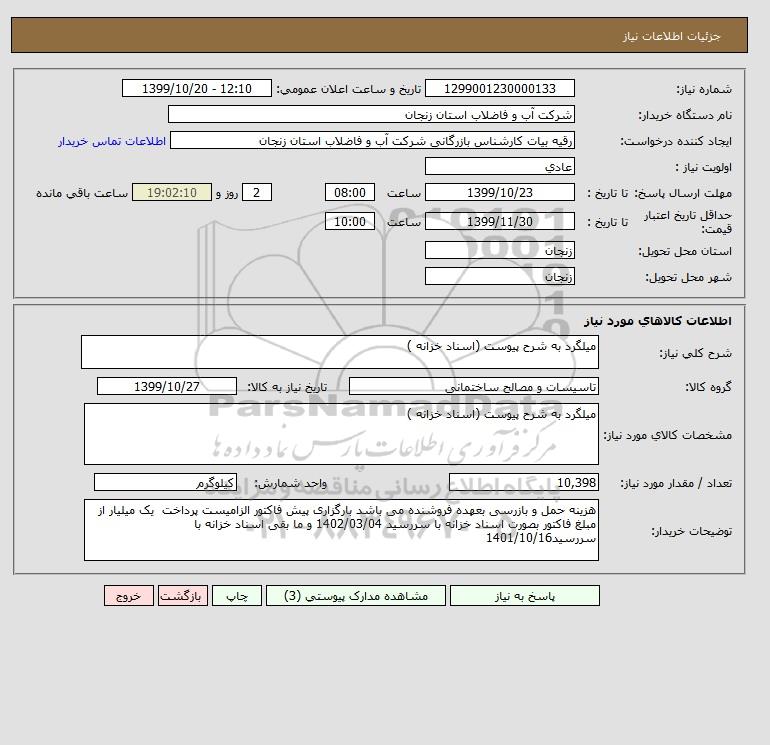This screenshot has width=770, height=745.
Task: Click the buyer name field شرکت آب و فاضلاب استان زنجان
Action: pyautogui.click(x=371, y=114)
